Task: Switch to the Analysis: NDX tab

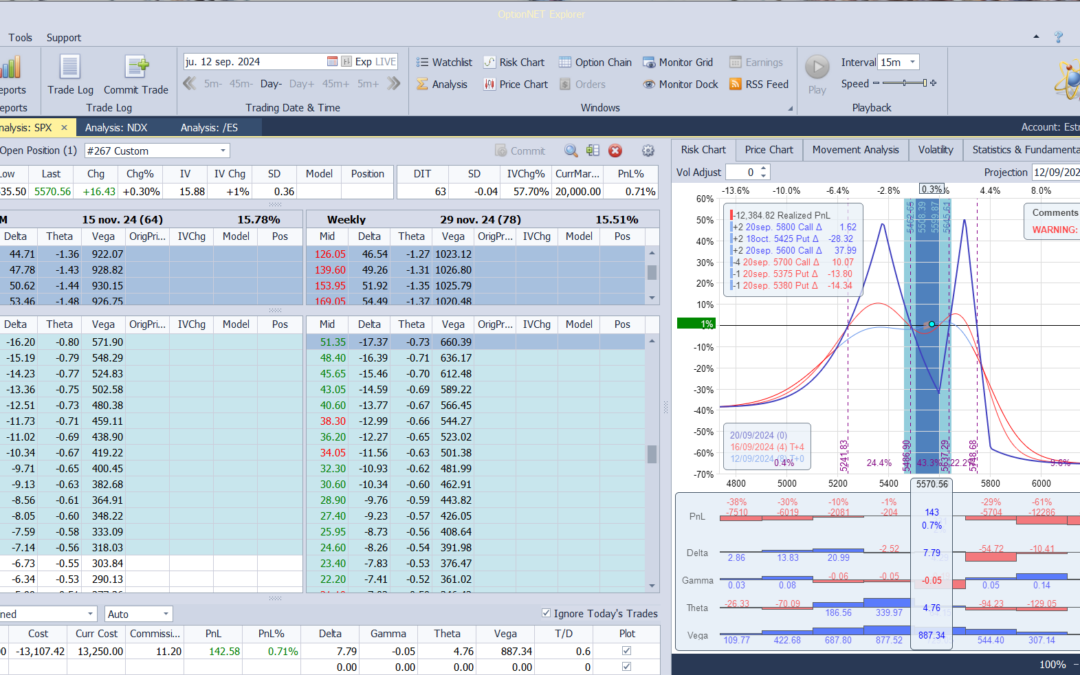Action: pyautogui.click(x=117, y=127)
